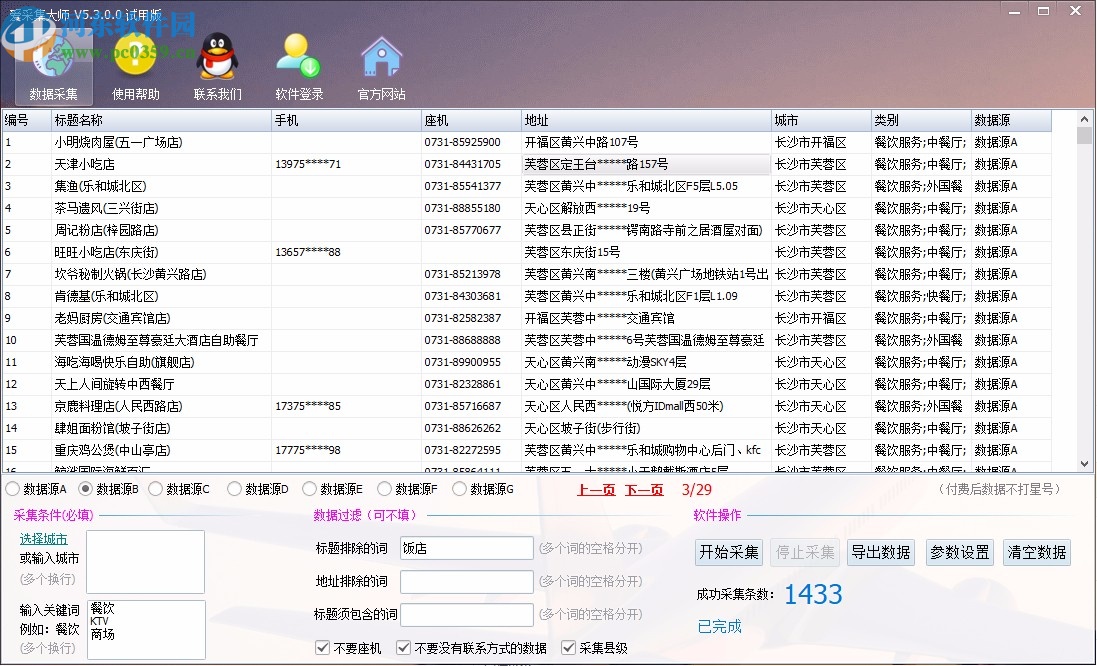1097x666 pixels.
Task: Export data with the 导出数据 button
Action: pyautogui.click(x=880, y=552)
